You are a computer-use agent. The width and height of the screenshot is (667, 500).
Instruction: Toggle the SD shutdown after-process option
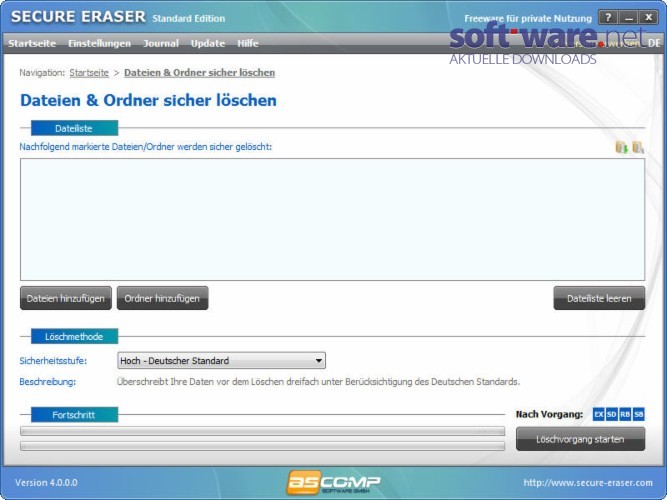(612, 414)
